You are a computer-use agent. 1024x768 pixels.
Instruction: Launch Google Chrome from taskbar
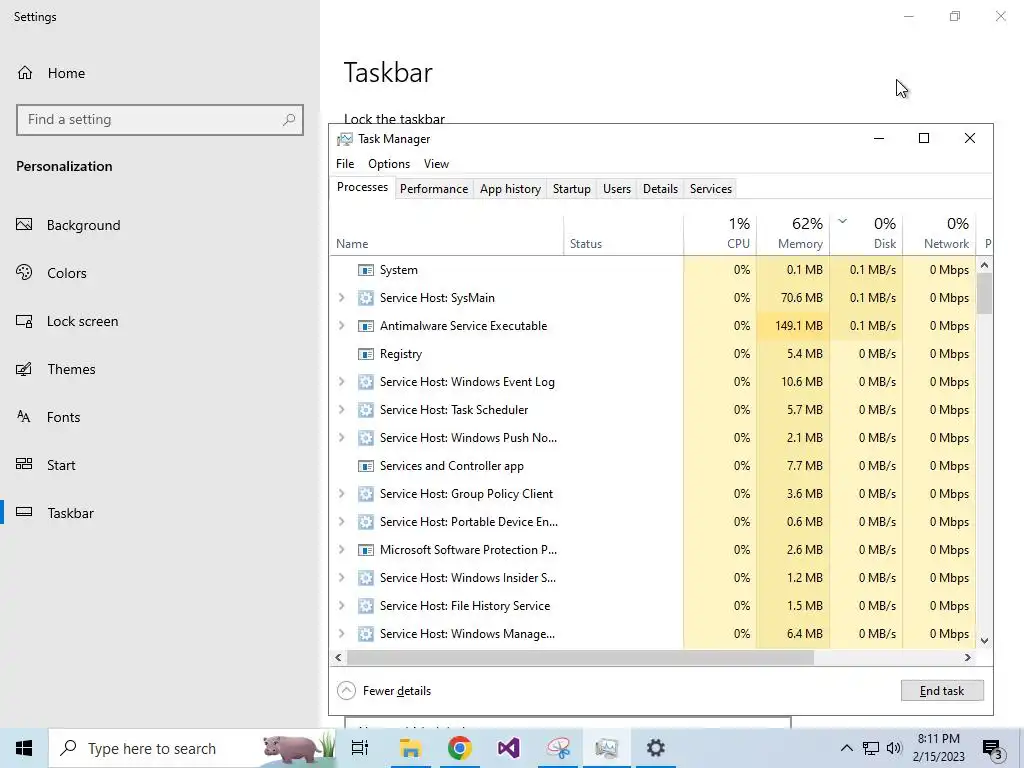(x=460, y=748)
